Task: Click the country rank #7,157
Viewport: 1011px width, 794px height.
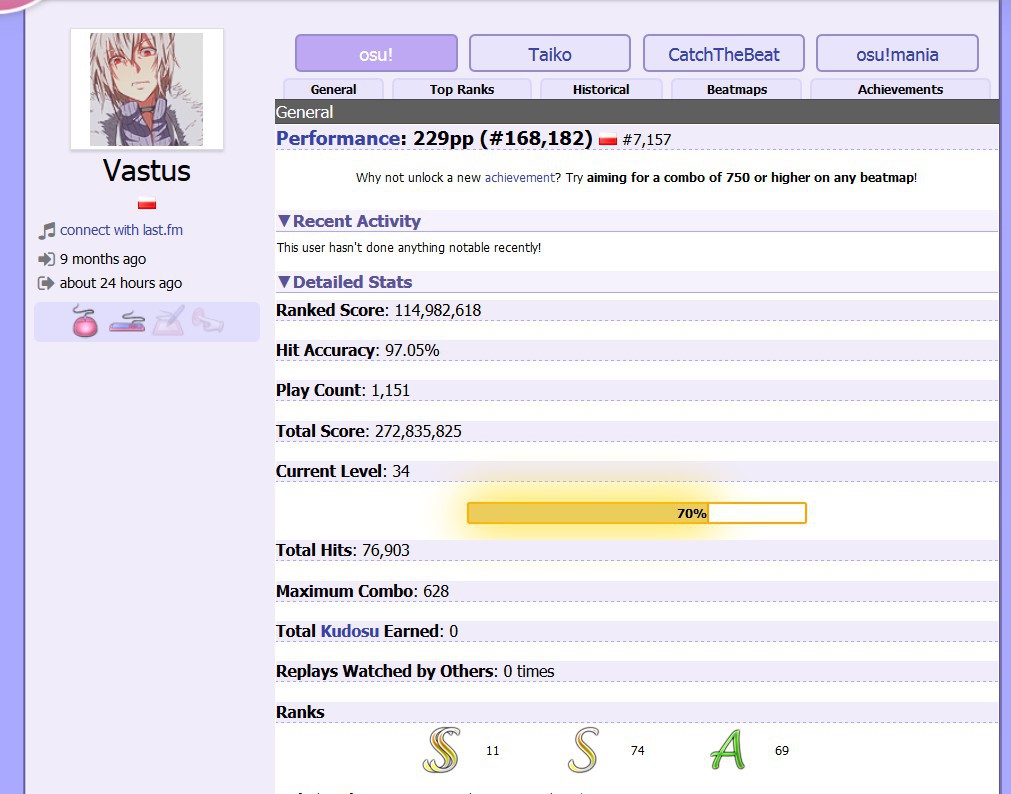Action: coord(647,140)
